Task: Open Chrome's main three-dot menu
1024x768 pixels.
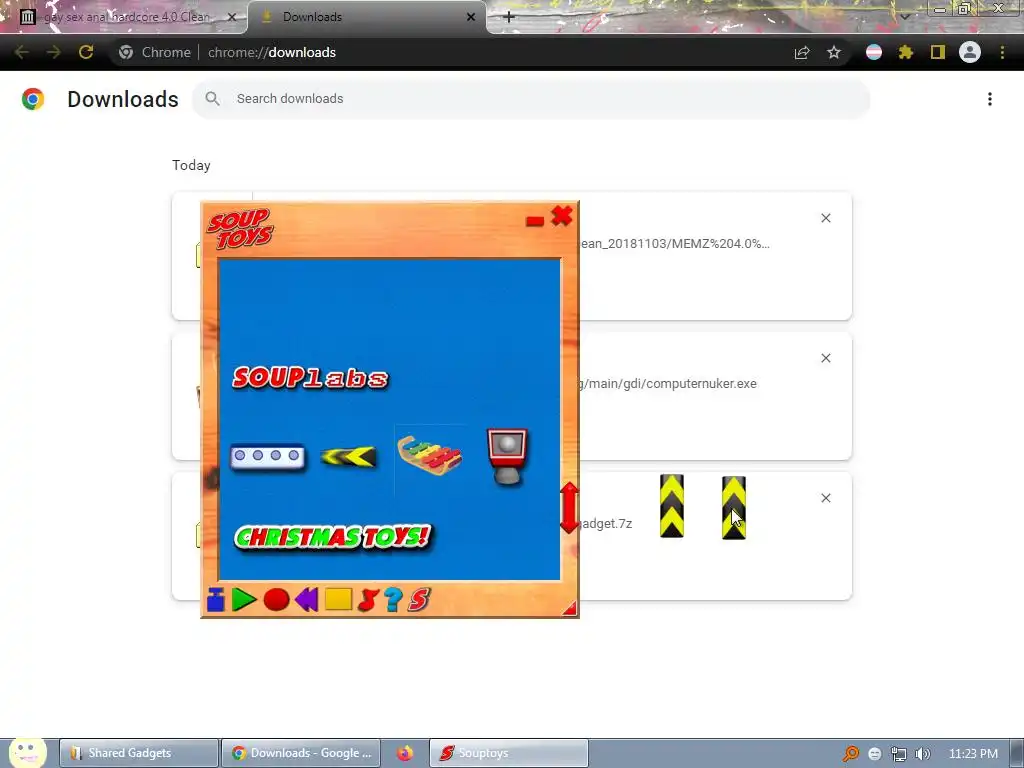Action: [1002, 52]
